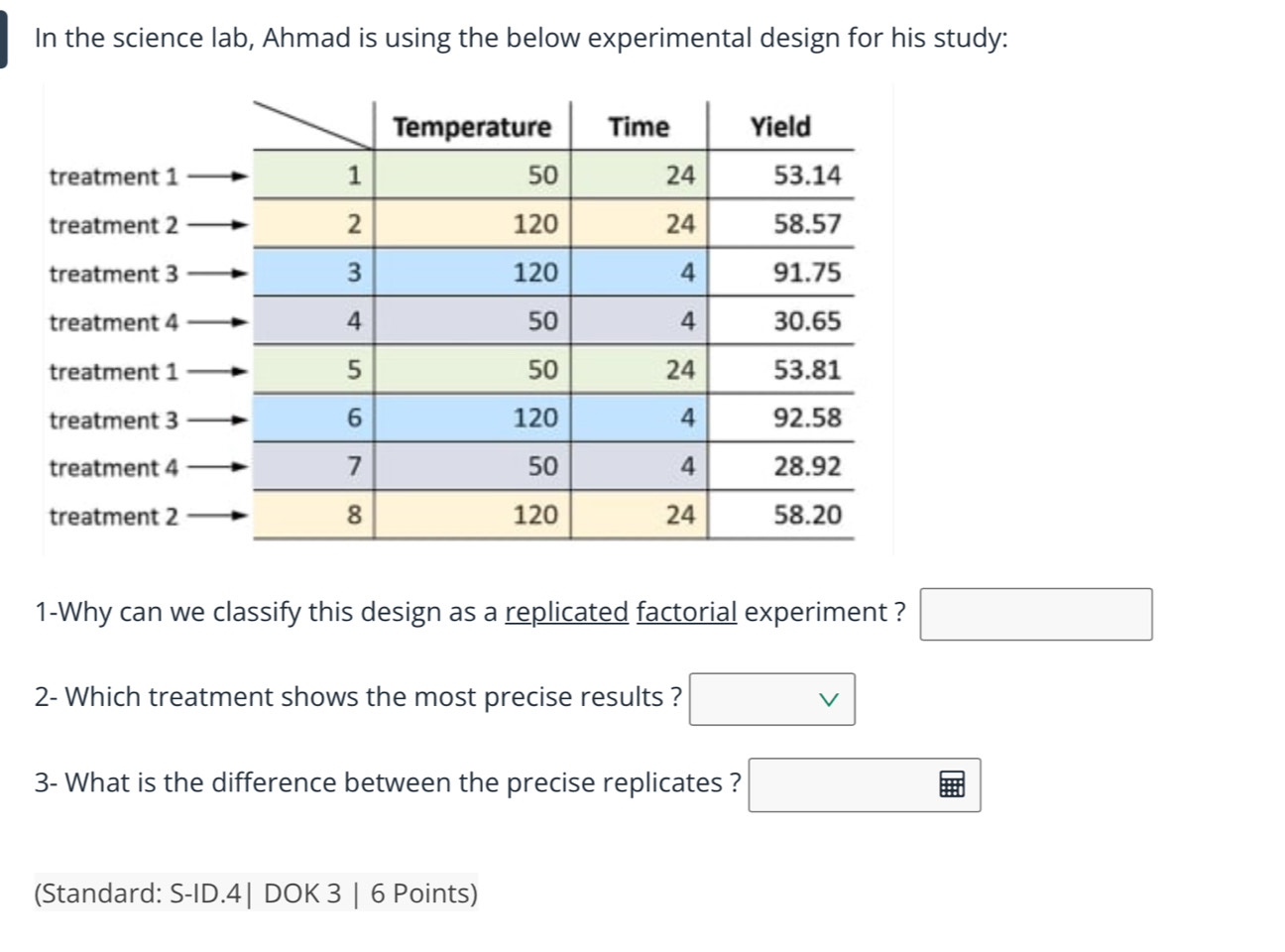1285x952 pixels.
Task: Click the Temperature column header
Action: click(x=471, y=127)
